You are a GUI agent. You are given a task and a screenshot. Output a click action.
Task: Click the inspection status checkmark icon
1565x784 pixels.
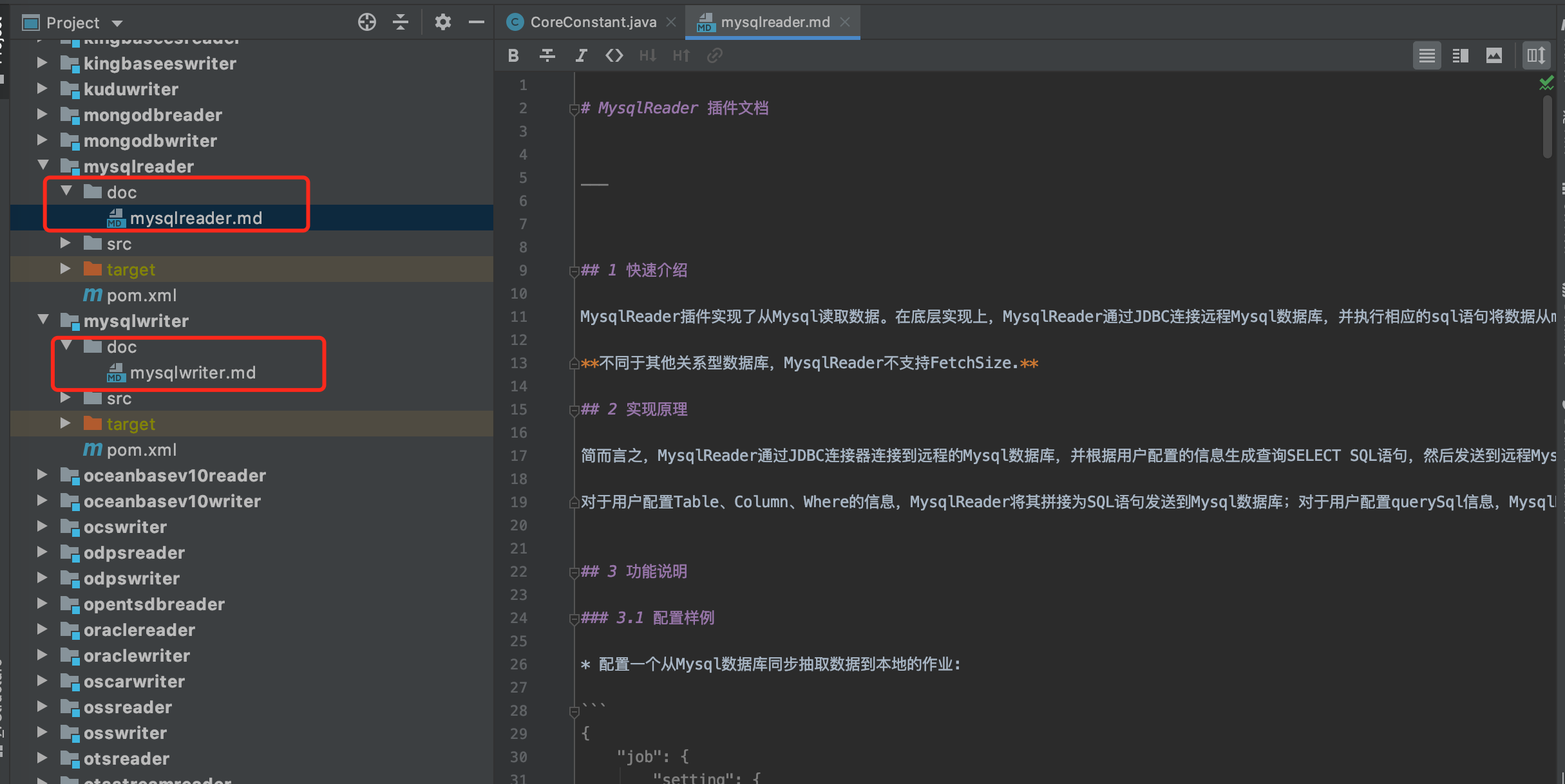(x=1546, y=83)
